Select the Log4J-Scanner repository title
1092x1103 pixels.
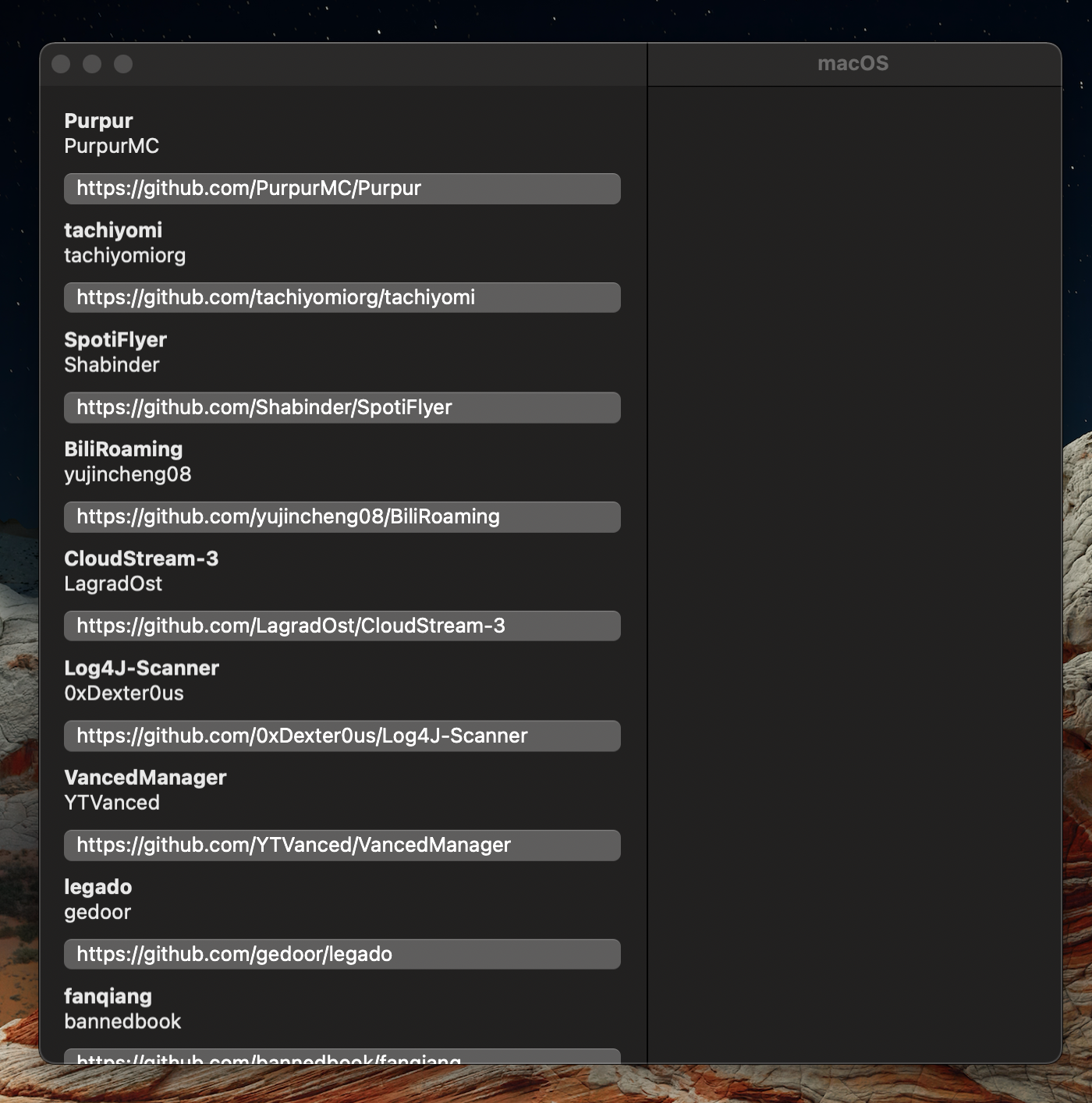[x=142, y=669]
